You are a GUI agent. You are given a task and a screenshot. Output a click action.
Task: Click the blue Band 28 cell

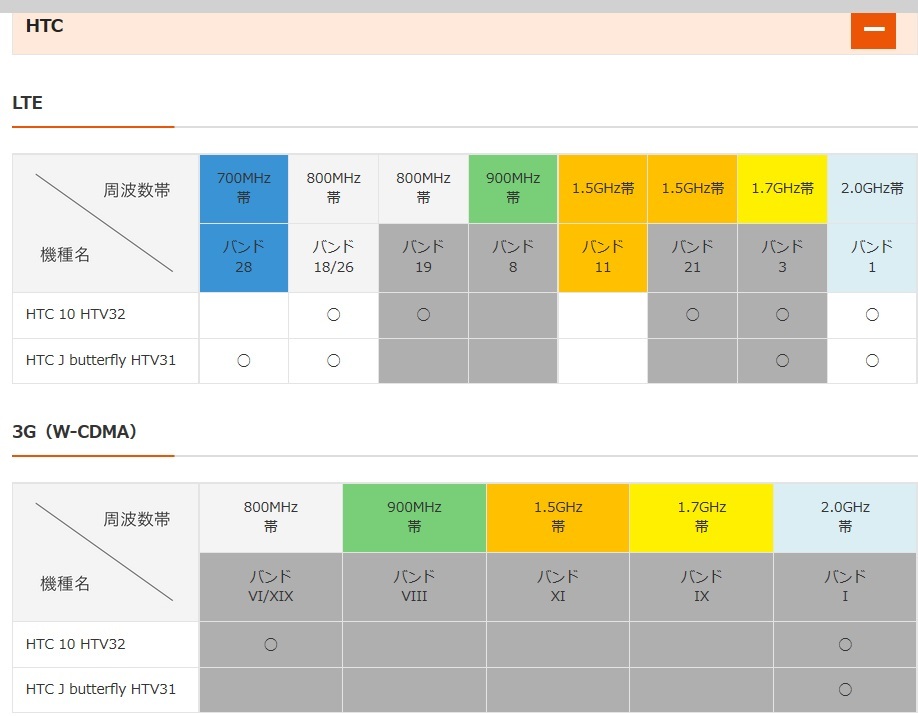pyautogui.click(x=243, y=257)
